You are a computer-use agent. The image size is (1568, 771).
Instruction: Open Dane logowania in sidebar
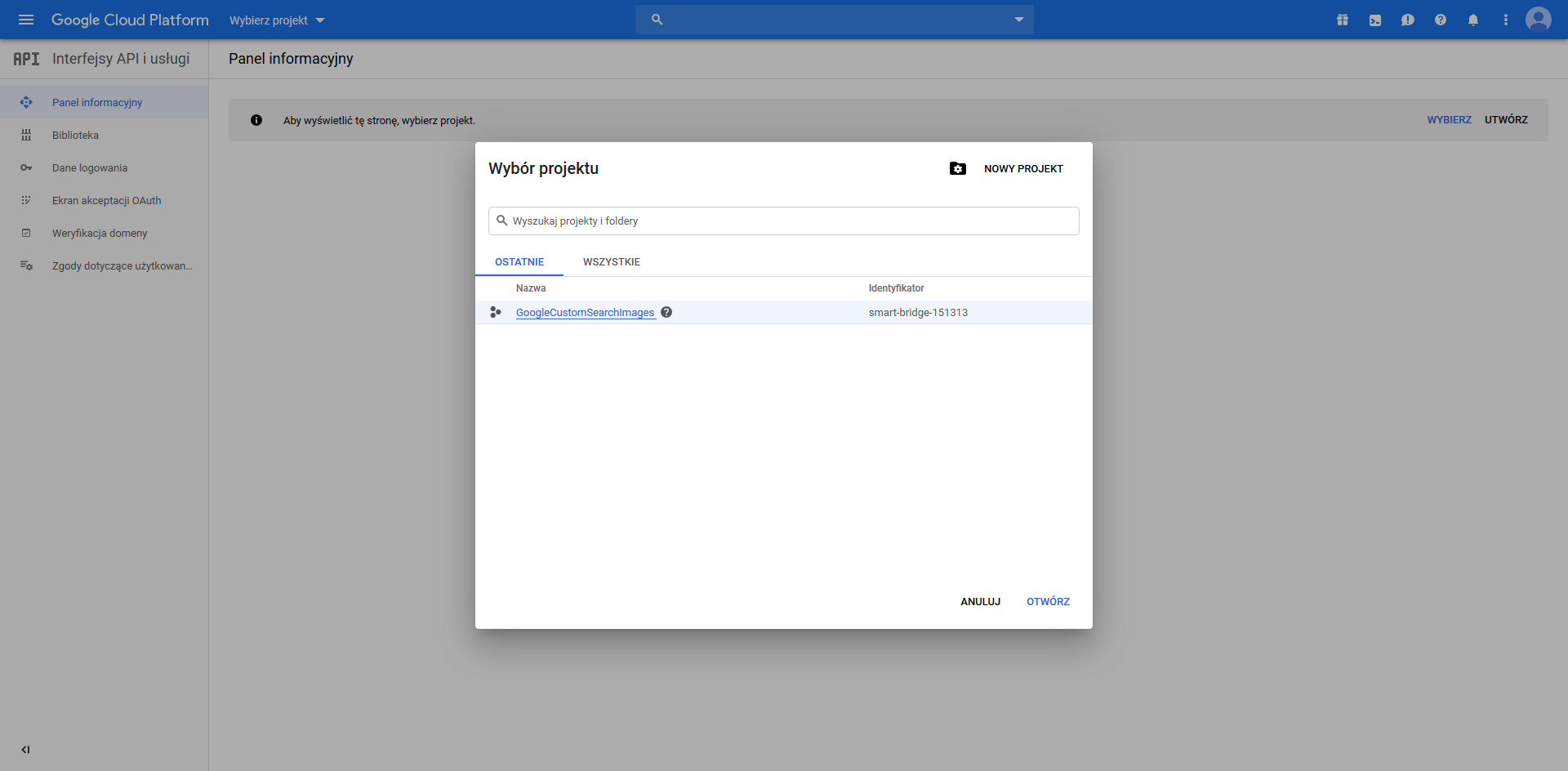tap(104, 167)
